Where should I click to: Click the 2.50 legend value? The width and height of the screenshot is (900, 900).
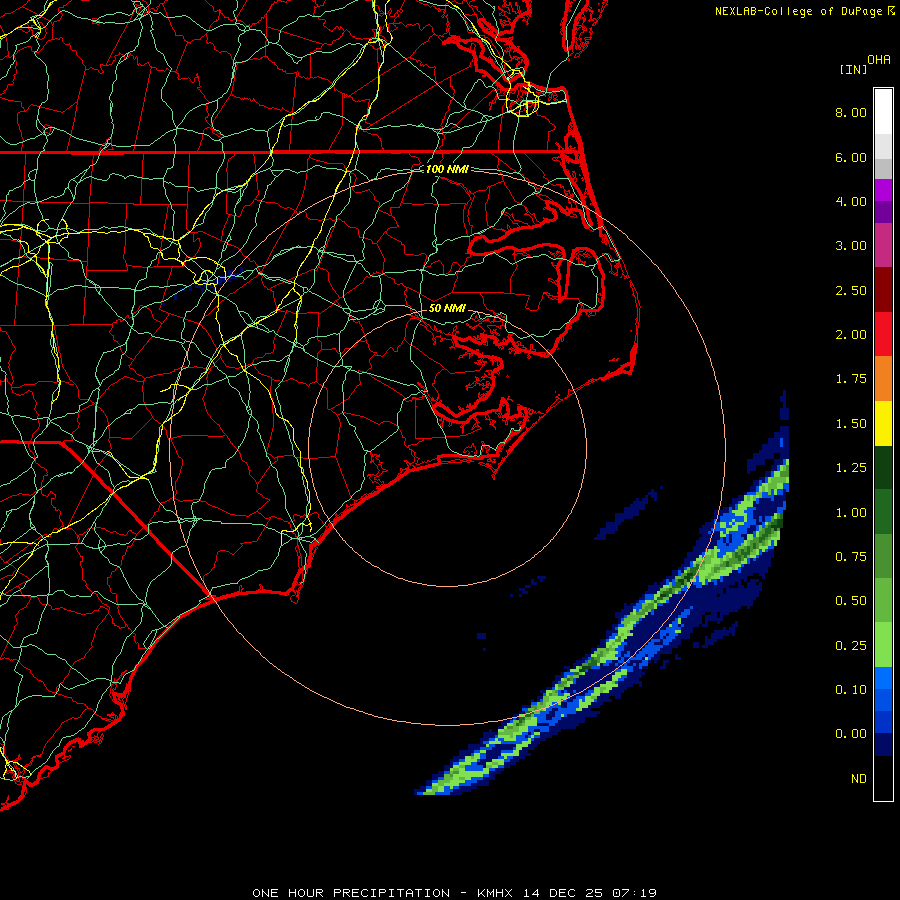click(851, 290)
